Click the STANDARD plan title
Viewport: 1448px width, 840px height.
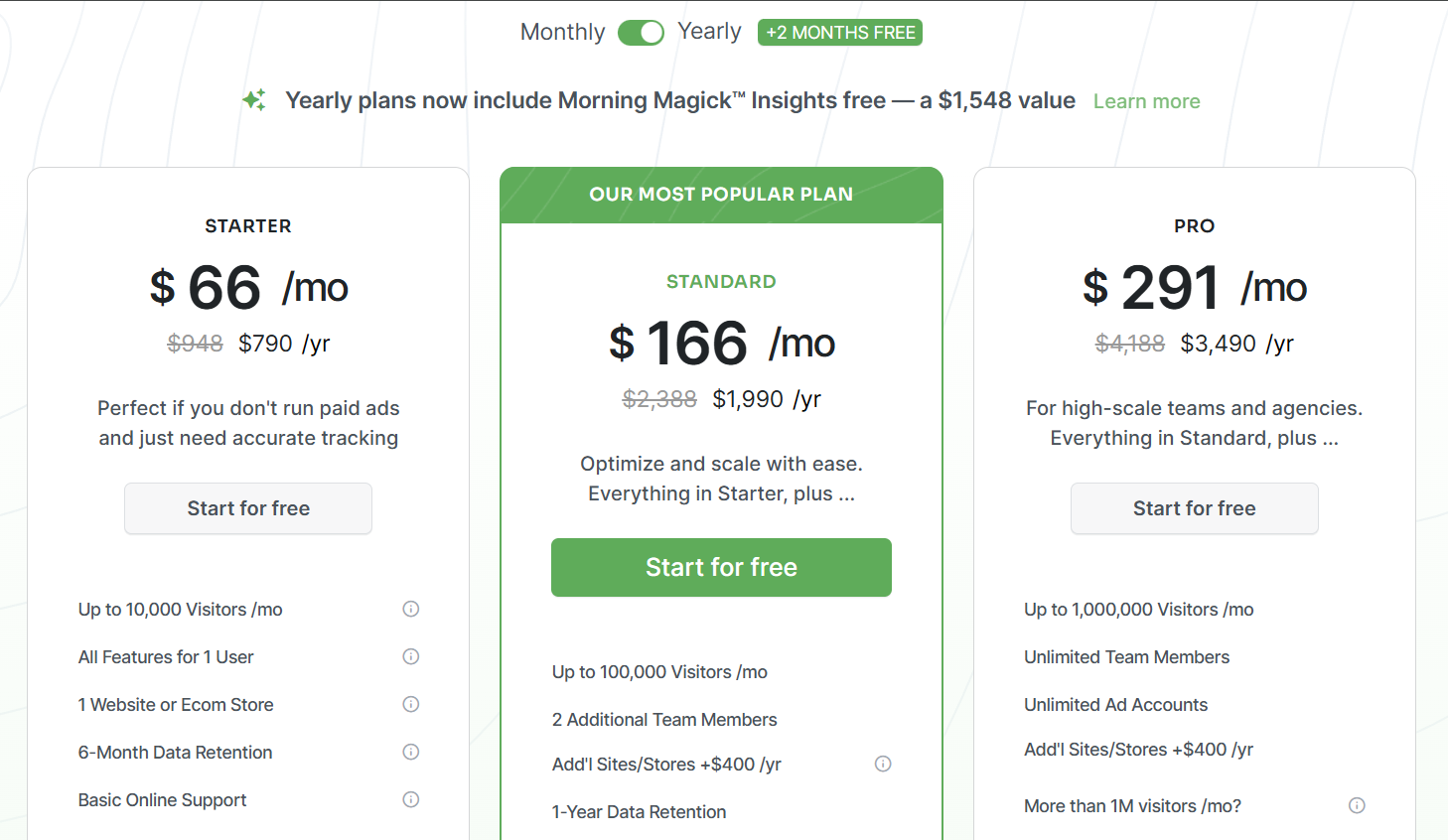coord(721,281)
